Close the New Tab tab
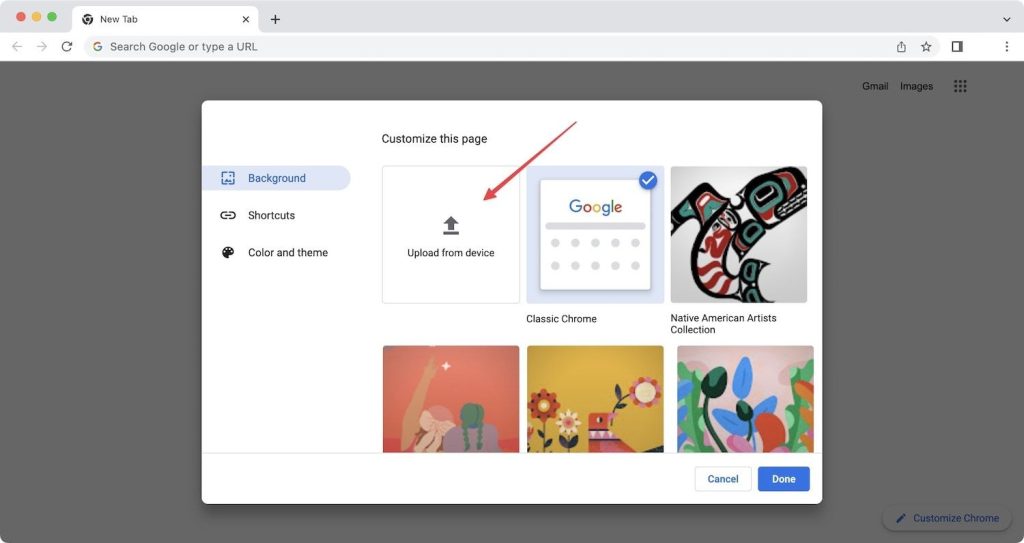Image resolution: width=1024 pixels, height=543 pixels. tap(246, 20)
